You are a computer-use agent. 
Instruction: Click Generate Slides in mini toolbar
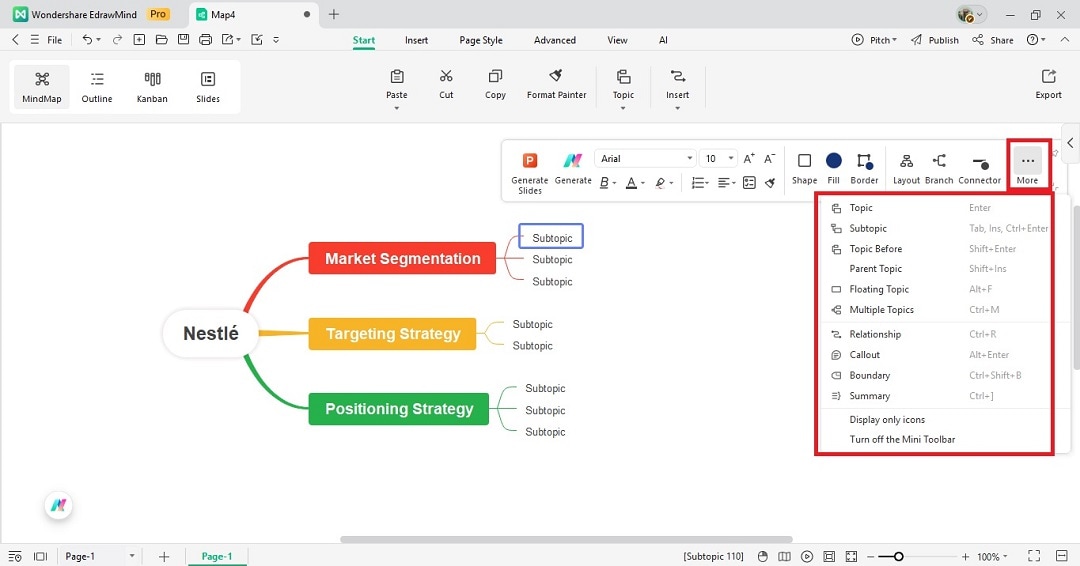(530, 173)
